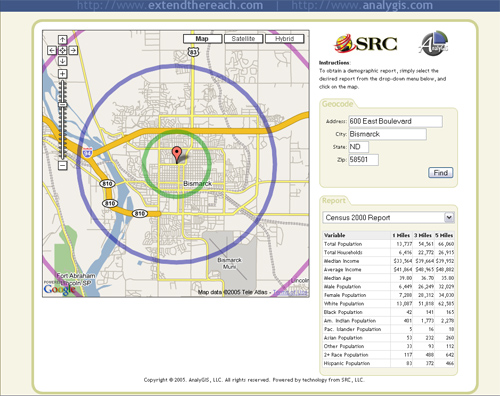500x396 pixels.
Task: Select the Total Population row label
Action: point(343,244)
